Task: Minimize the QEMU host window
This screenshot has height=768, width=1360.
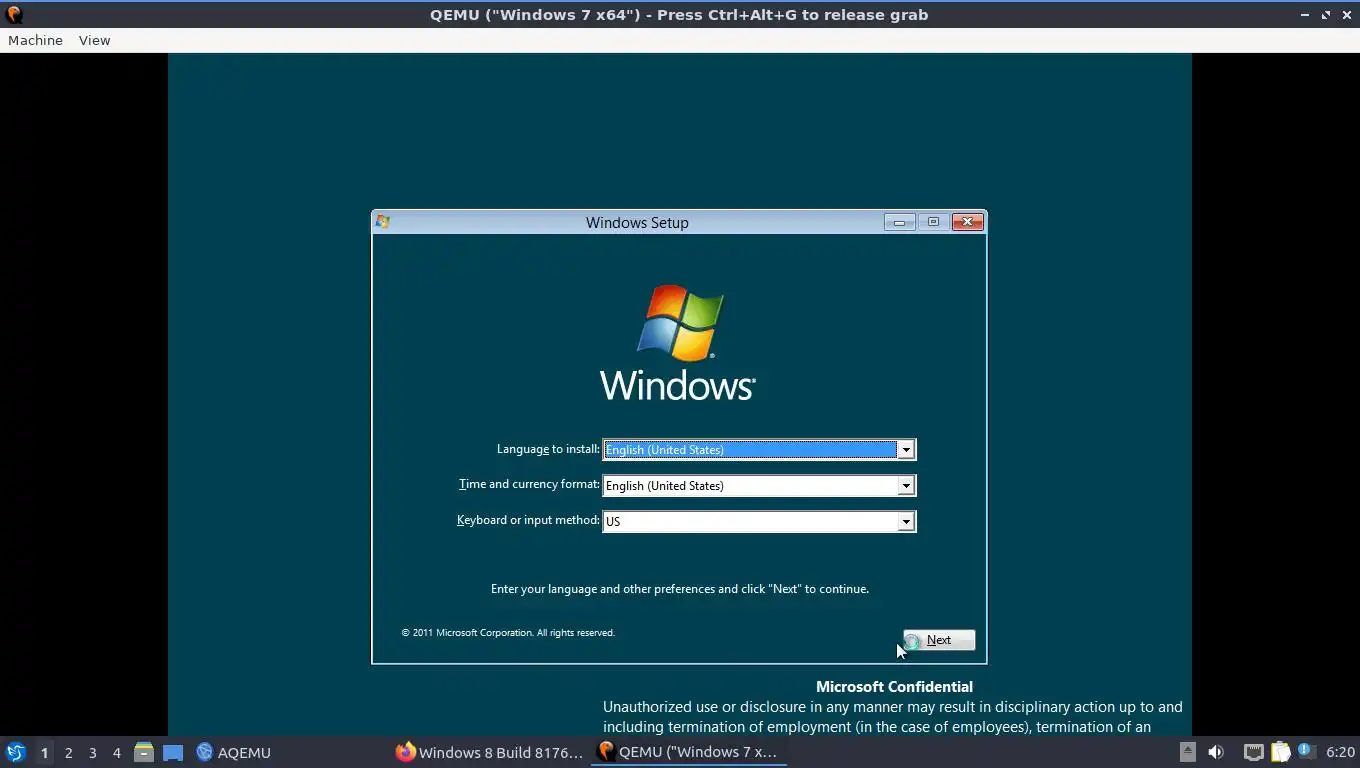Action: [x=1304, y=15]
